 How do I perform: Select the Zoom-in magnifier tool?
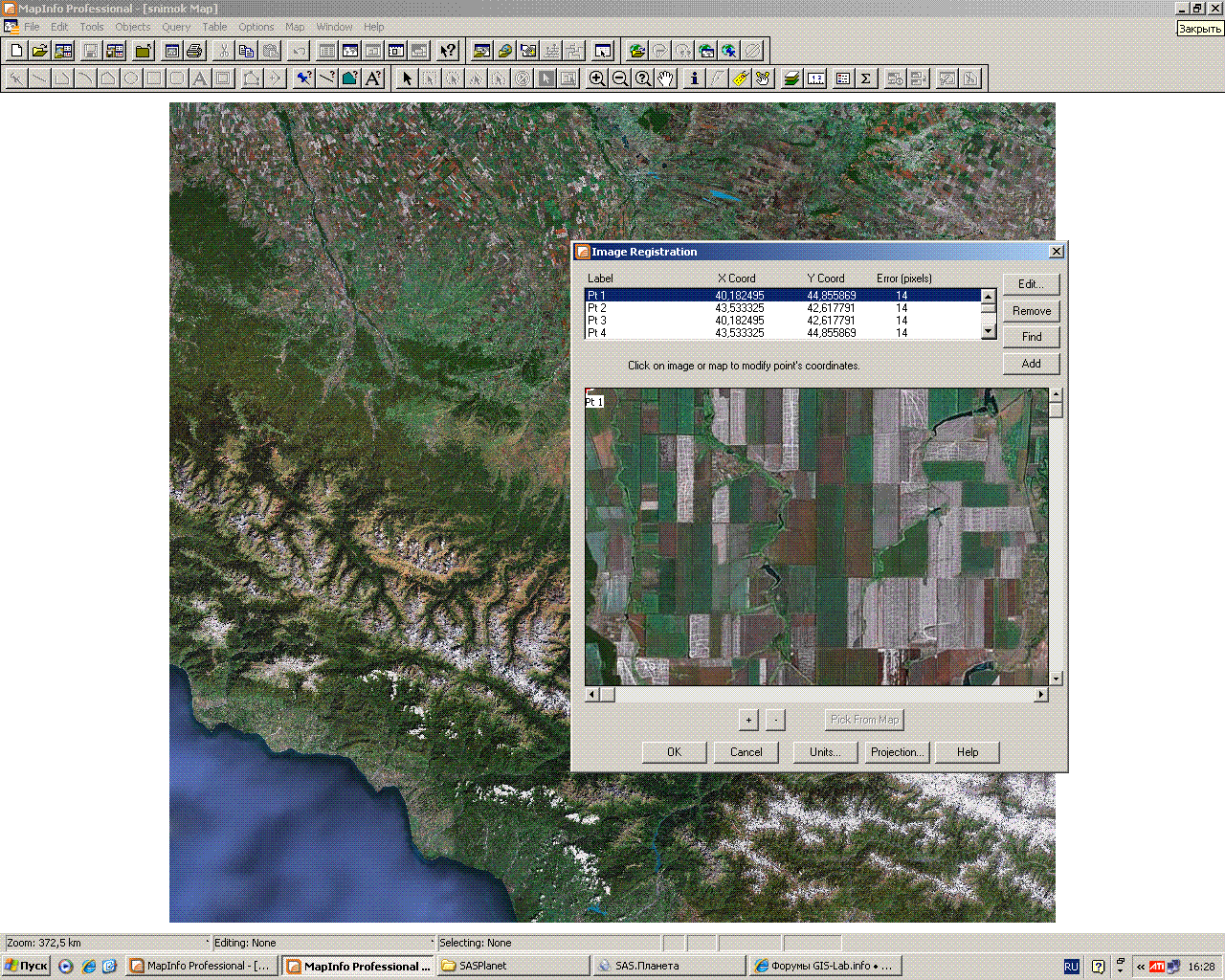[597, 78]
